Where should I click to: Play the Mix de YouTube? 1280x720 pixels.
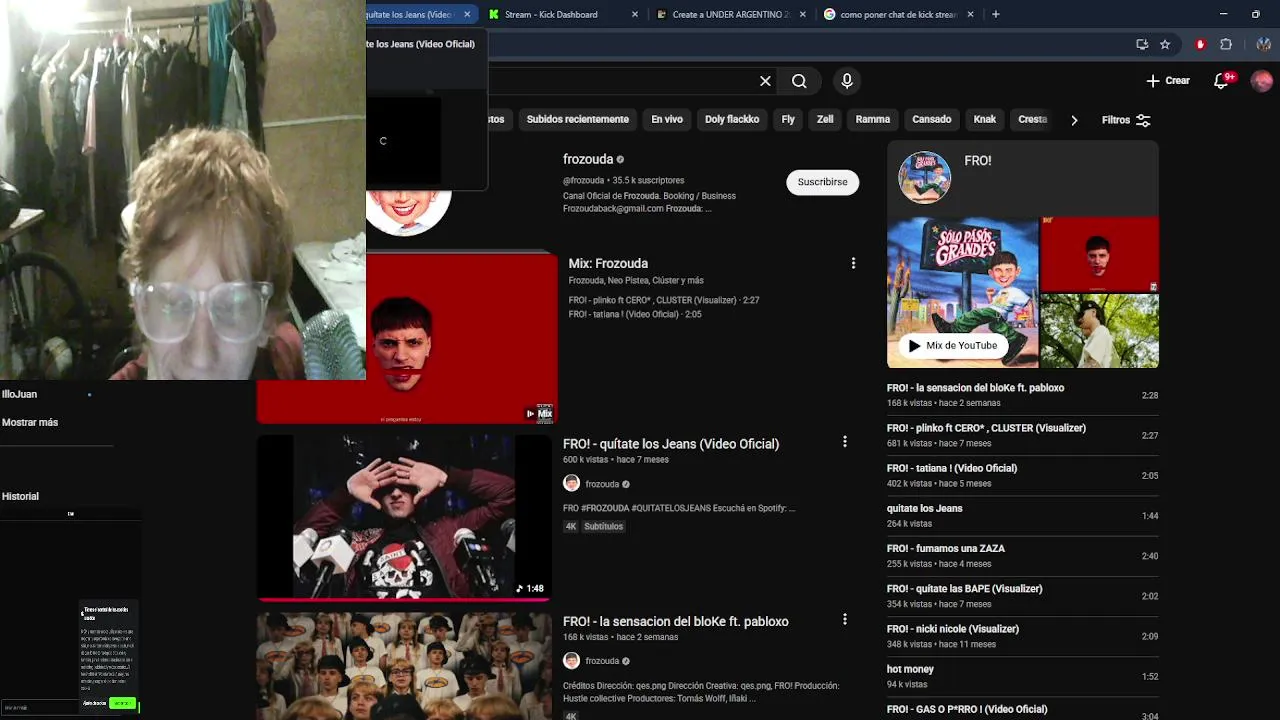(x=952, y=345)
